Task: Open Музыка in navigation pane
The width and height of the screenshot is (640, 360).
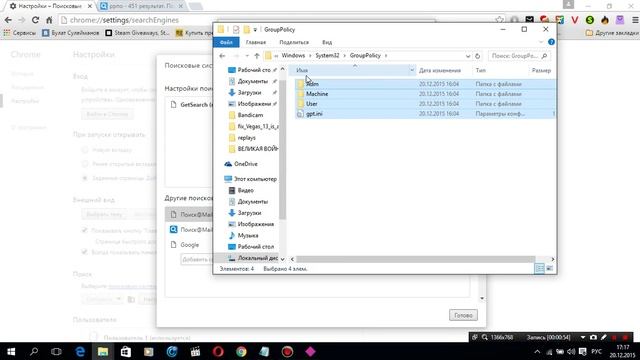Action: pyautogui.click(x=243, y=236)
